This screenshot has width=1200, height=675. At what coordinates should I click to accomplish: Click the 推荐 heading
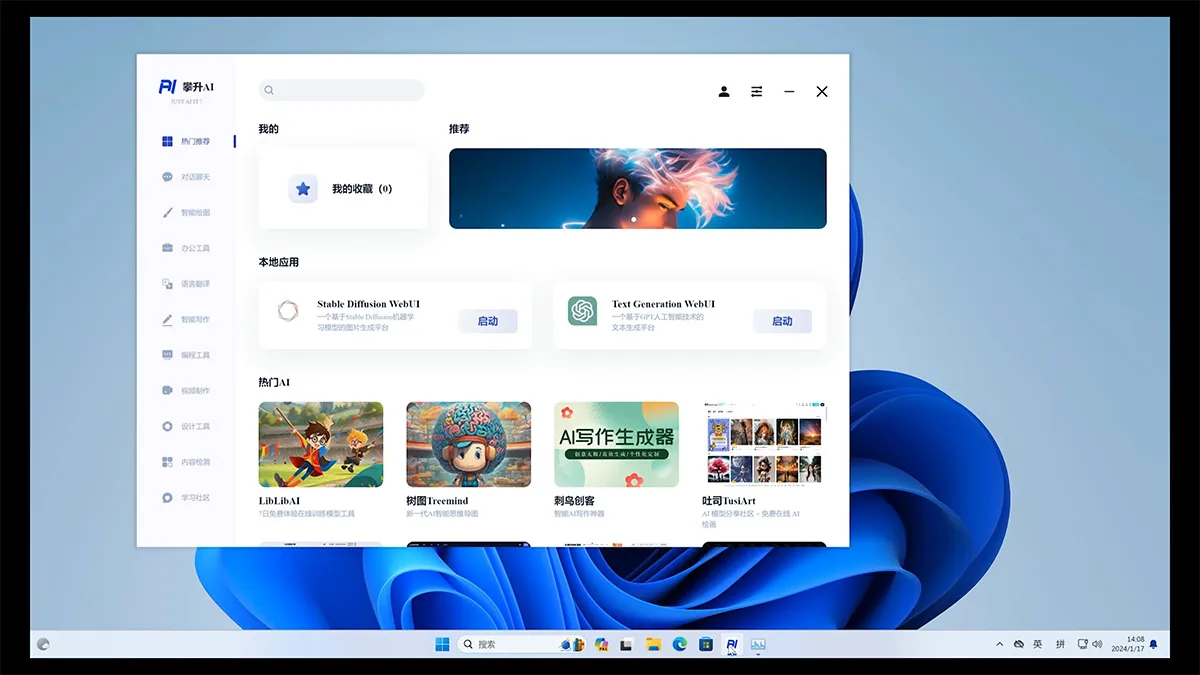pos(459,129)
